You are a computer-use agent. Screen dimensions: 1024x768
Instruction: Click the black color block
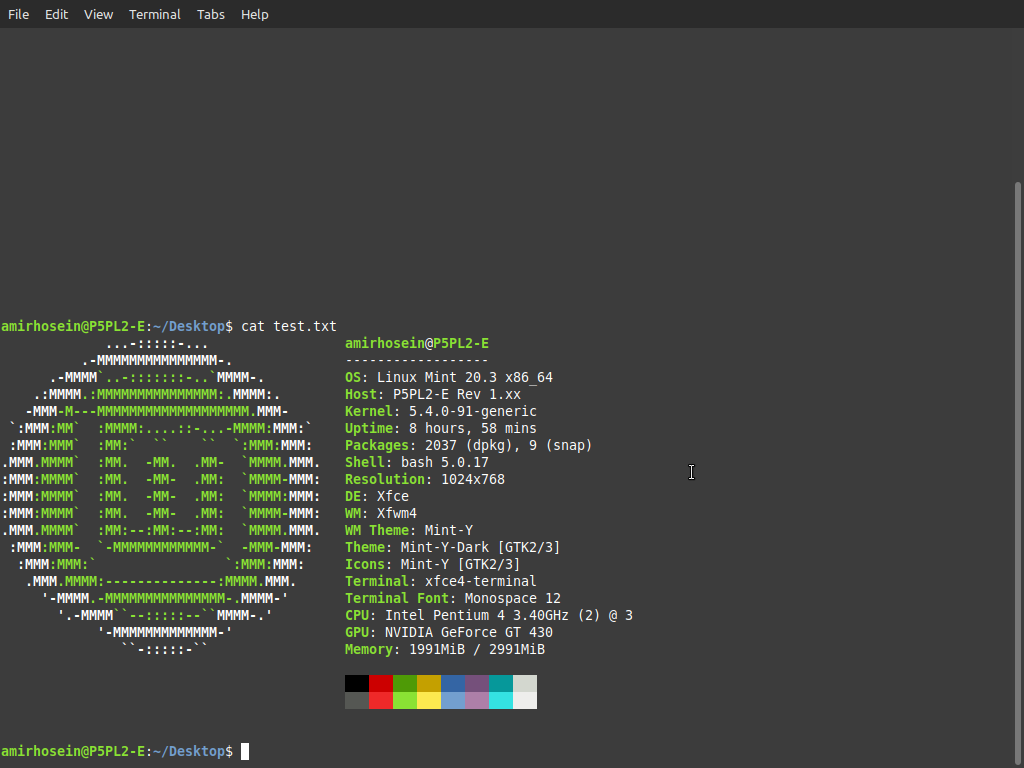pyautogui.click(x=357, y=683)
